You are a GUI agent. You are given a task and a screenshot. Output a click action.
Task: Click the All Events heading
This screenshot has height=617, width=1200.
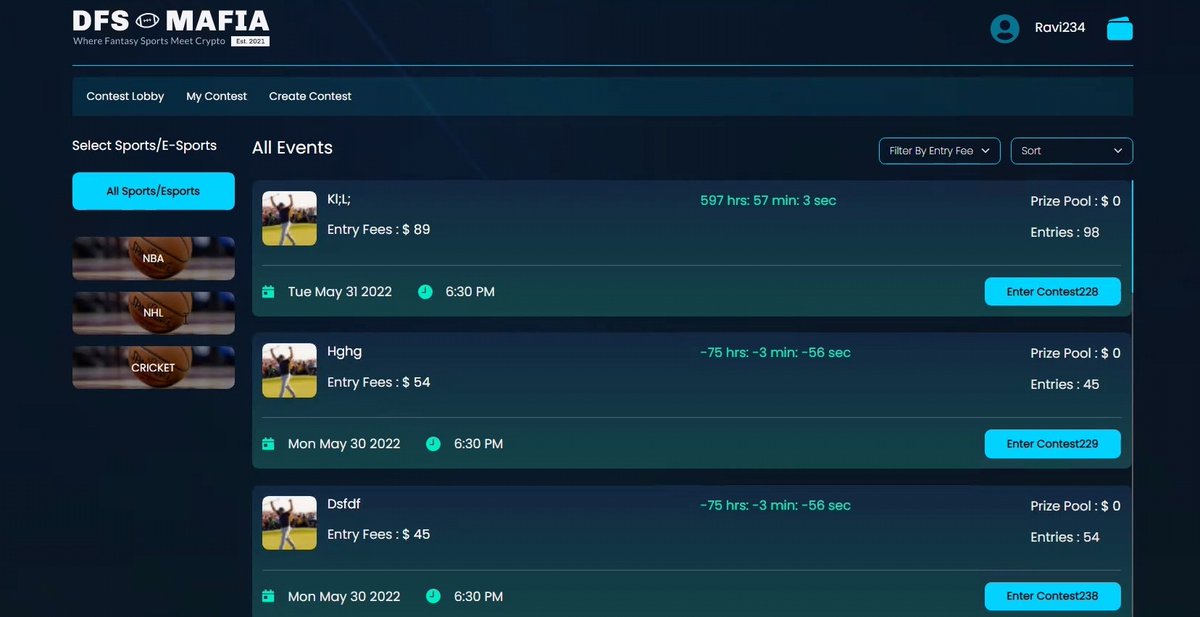point(292,148)
